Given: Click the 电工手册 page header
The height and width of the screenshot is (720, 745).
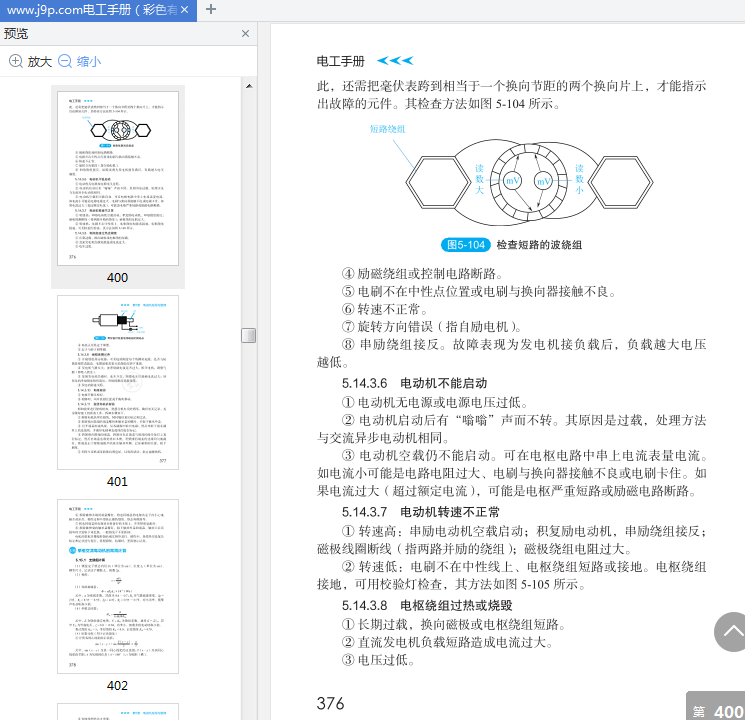Looking at the screenshot, I should [x=341, y=61].
